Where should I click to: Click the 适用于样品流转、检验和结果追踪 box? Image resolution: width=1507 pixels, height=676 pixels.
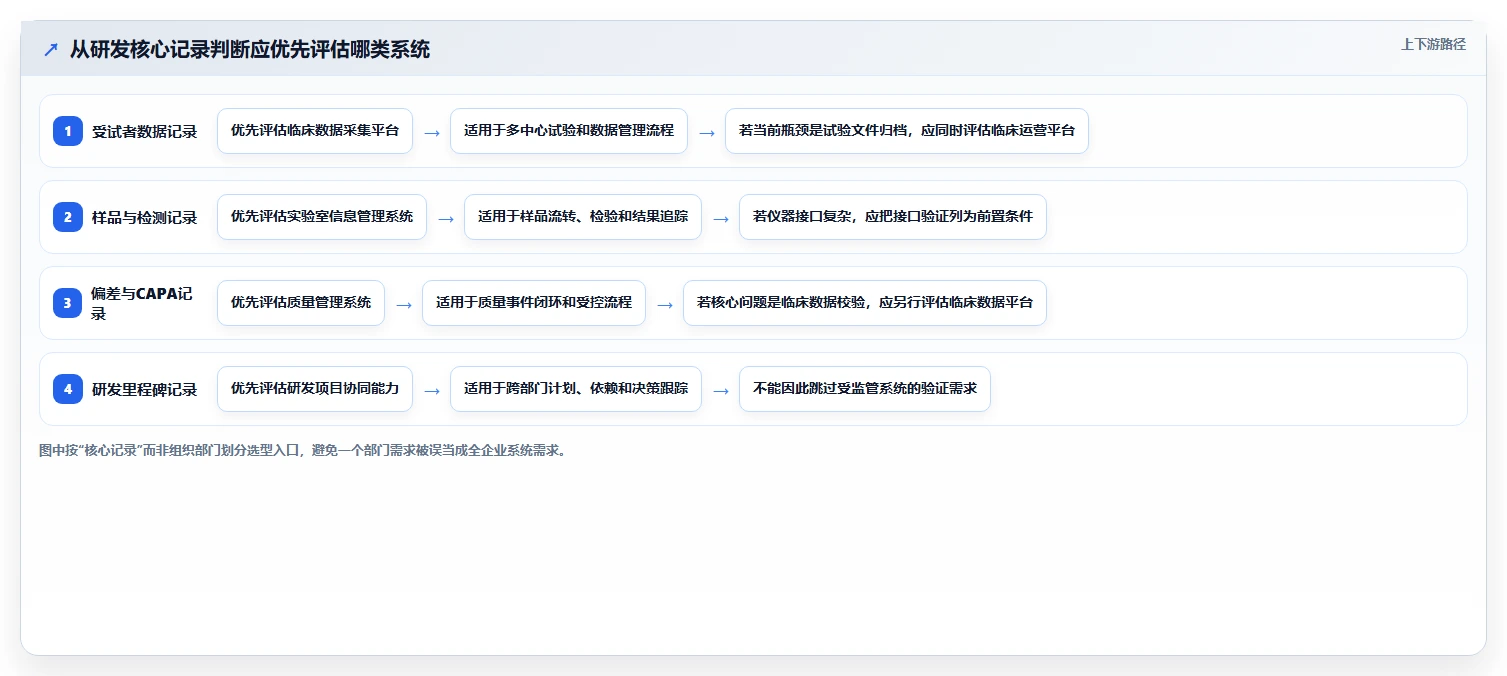[583, 217]
